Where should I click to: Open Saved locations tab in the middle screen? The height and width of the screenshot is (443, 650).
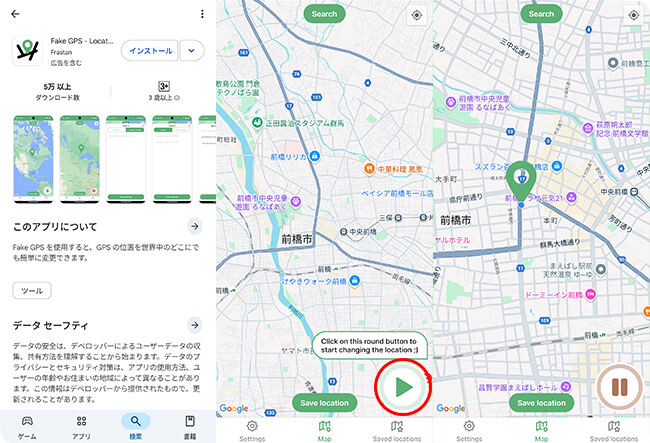[x=397, y=431]
